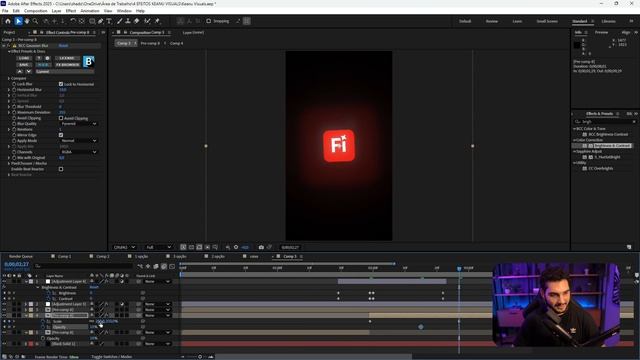The height and width of the screenshot is (360, 640).
Task: Click the FX BROWSER button
Action: tap(68, 64)
